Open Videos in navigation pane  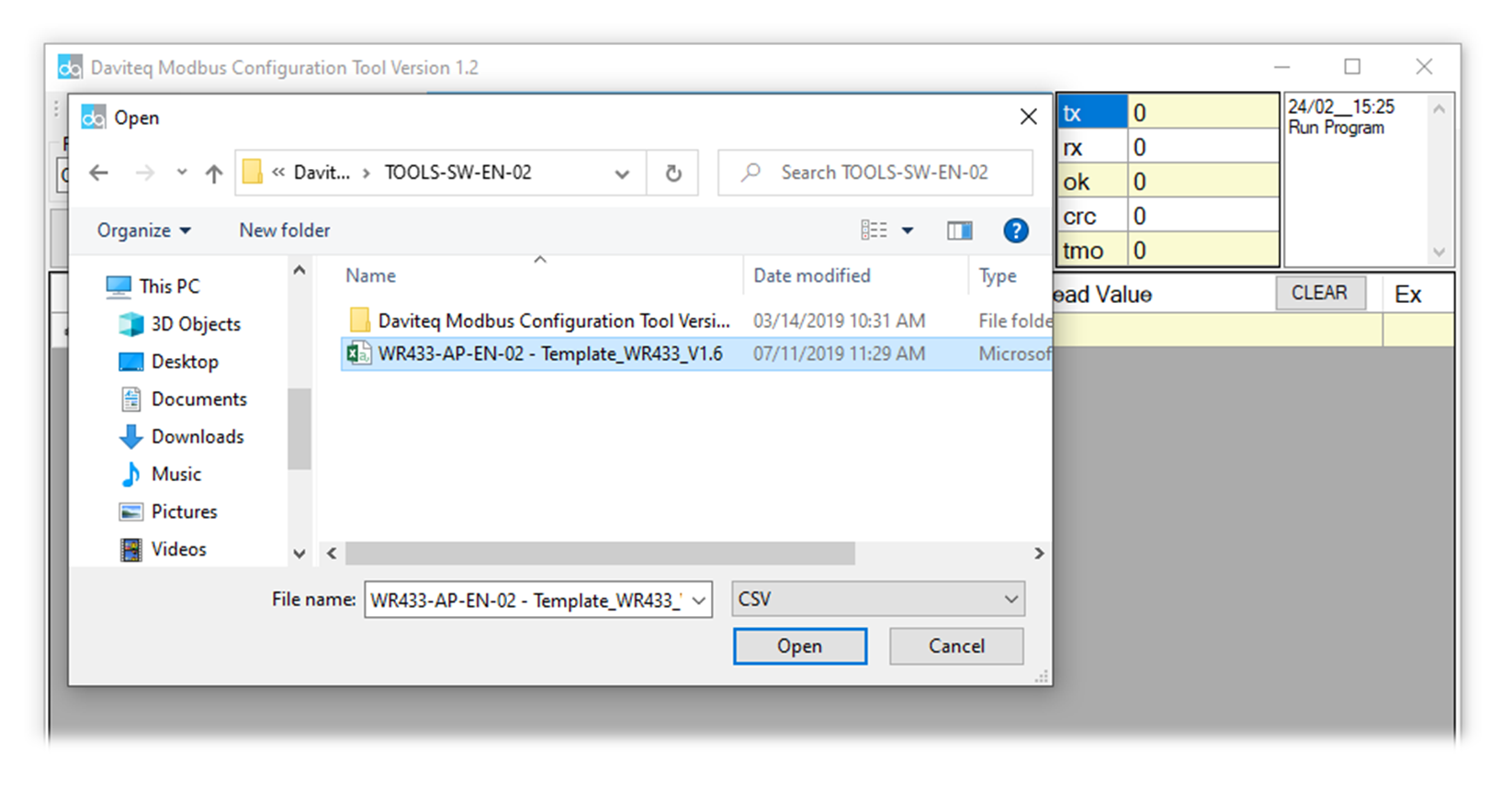(x=164, y=549)
